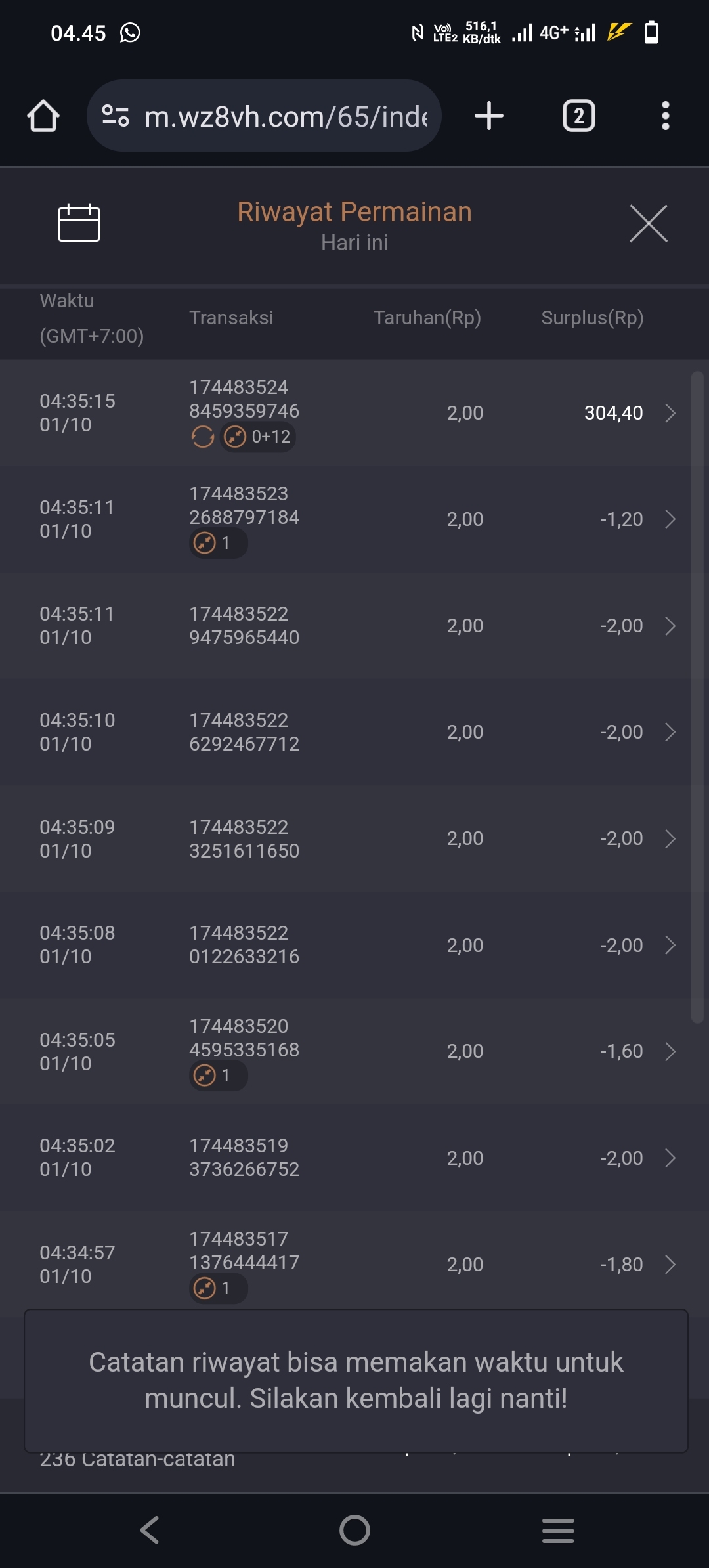Open the calendar date picker icon
The image size is (709, 1568).
(x=79, y=223)
